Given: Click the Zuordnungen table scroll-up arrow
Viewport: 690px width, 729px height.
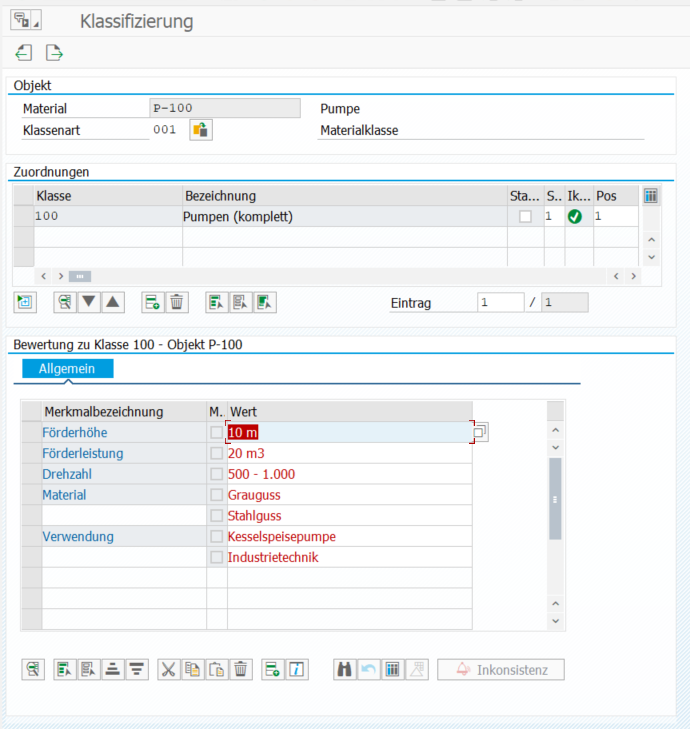Looking at the screenshot, I should point(651,240).
